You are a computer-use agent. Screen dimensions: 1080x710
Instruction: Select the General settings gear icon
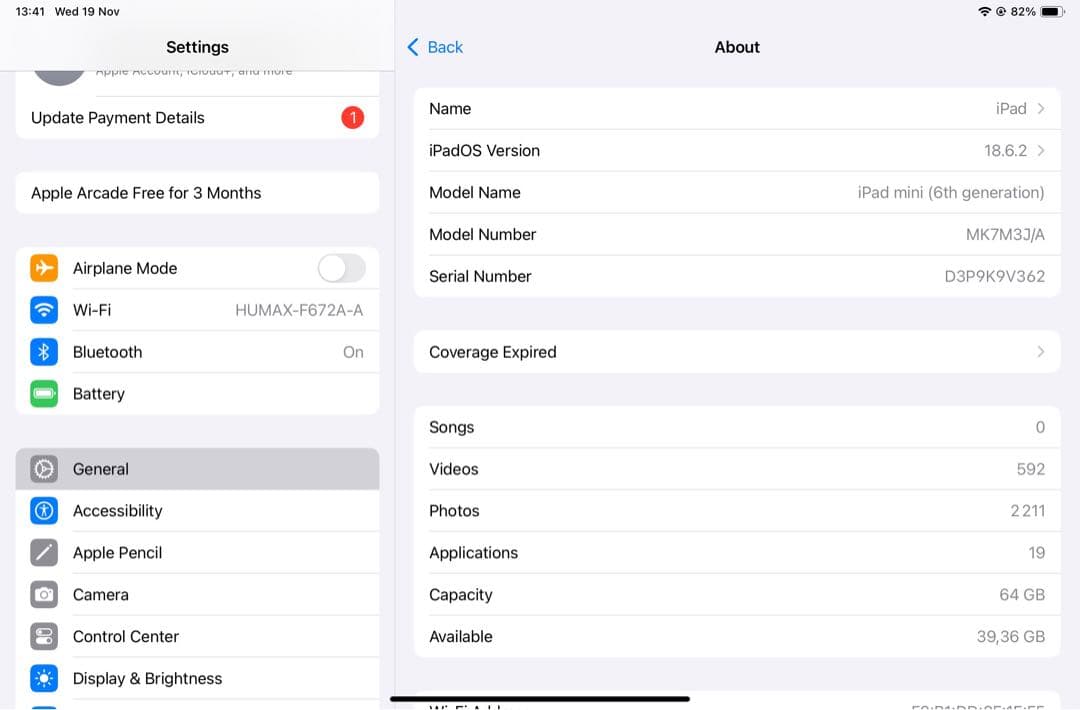tap(44, 469)
